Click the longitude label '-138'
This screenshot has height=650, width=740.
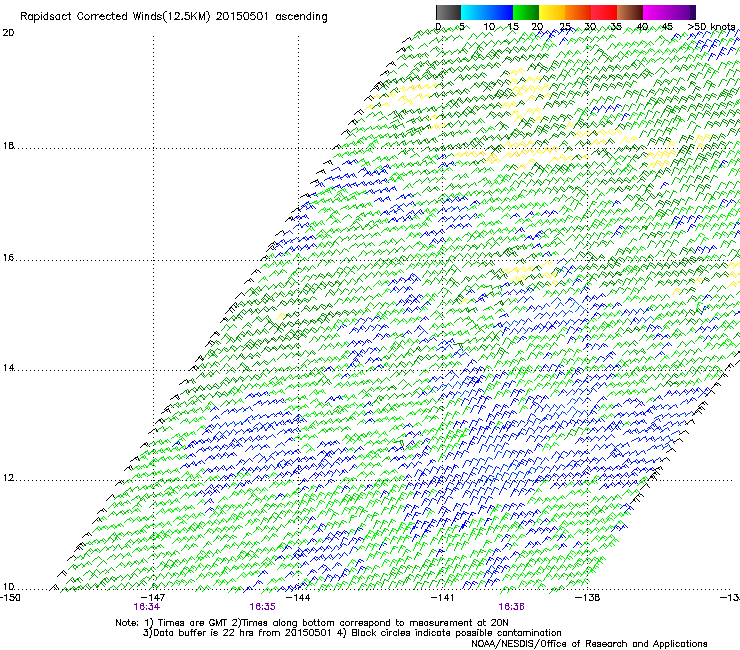(x=587, y=598)
